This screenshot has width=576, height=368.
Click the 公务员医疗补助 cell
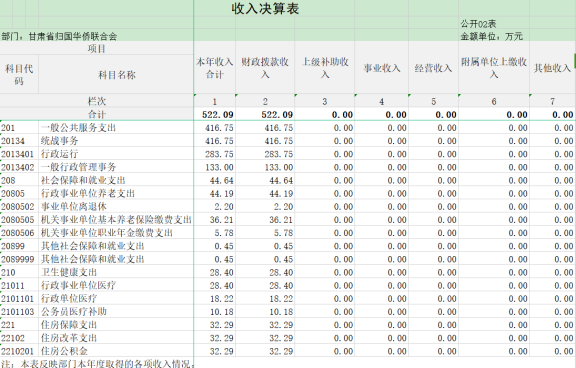116,312
